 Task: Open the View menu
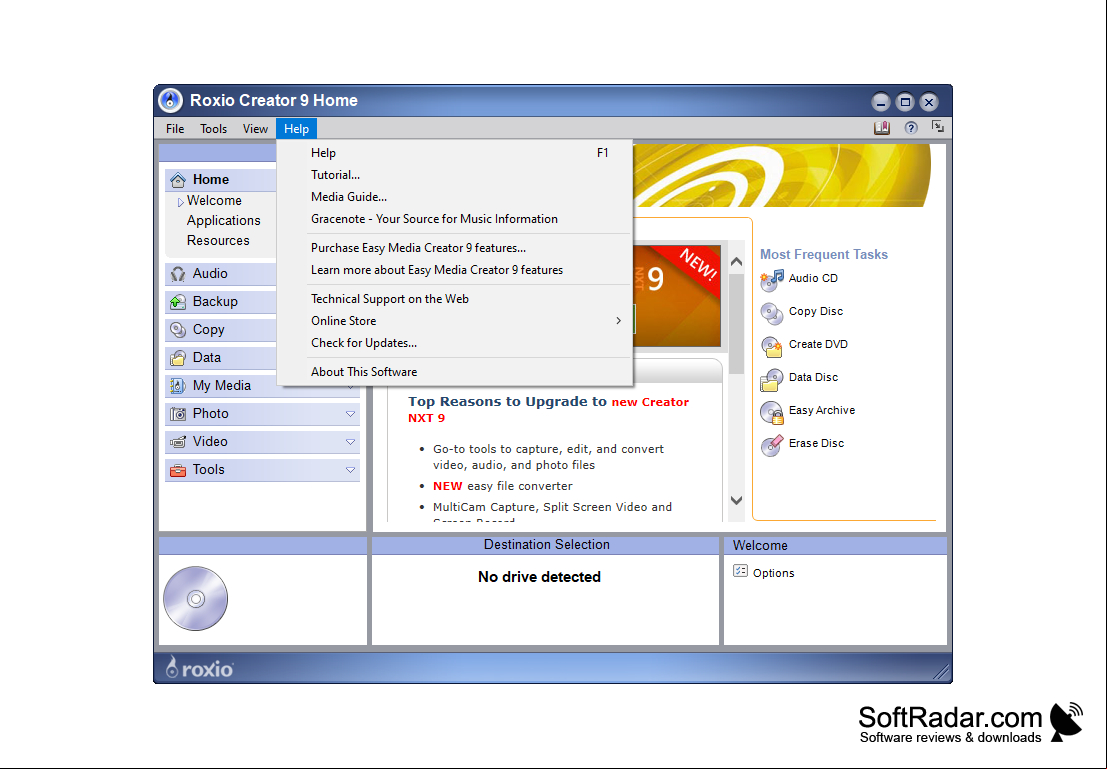(255, 129)
